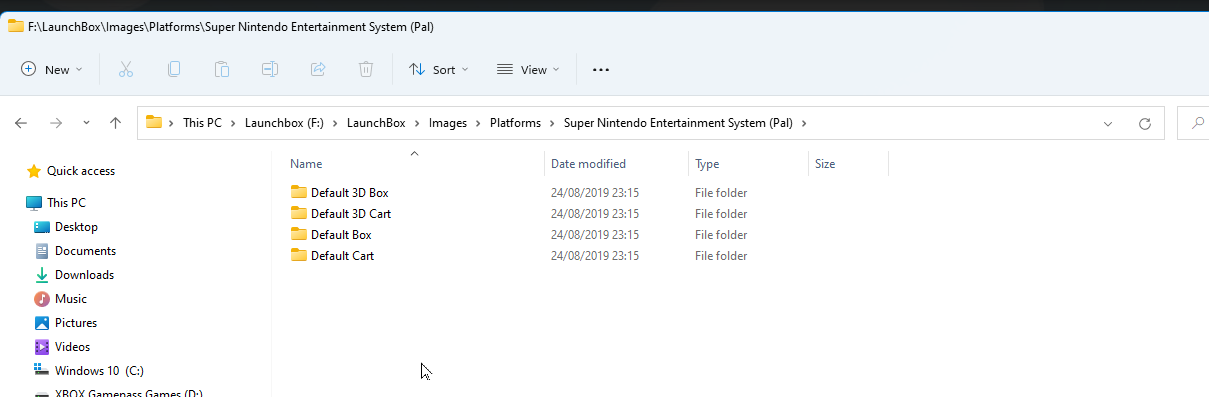Image resolution: width=1209 pixels, height=397 pixels.
Task: Click the Documents icon in sidebar
Action: click(x=42, y=251)
